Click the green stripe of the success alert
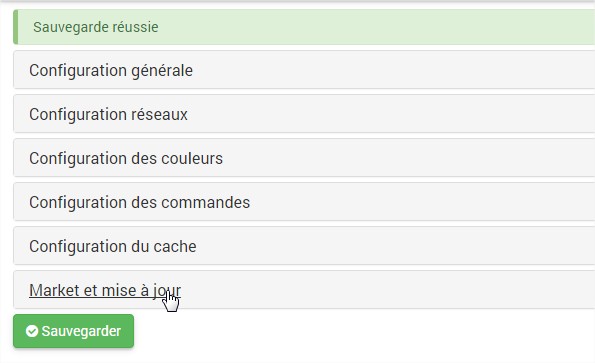 [x=16, y=27]
